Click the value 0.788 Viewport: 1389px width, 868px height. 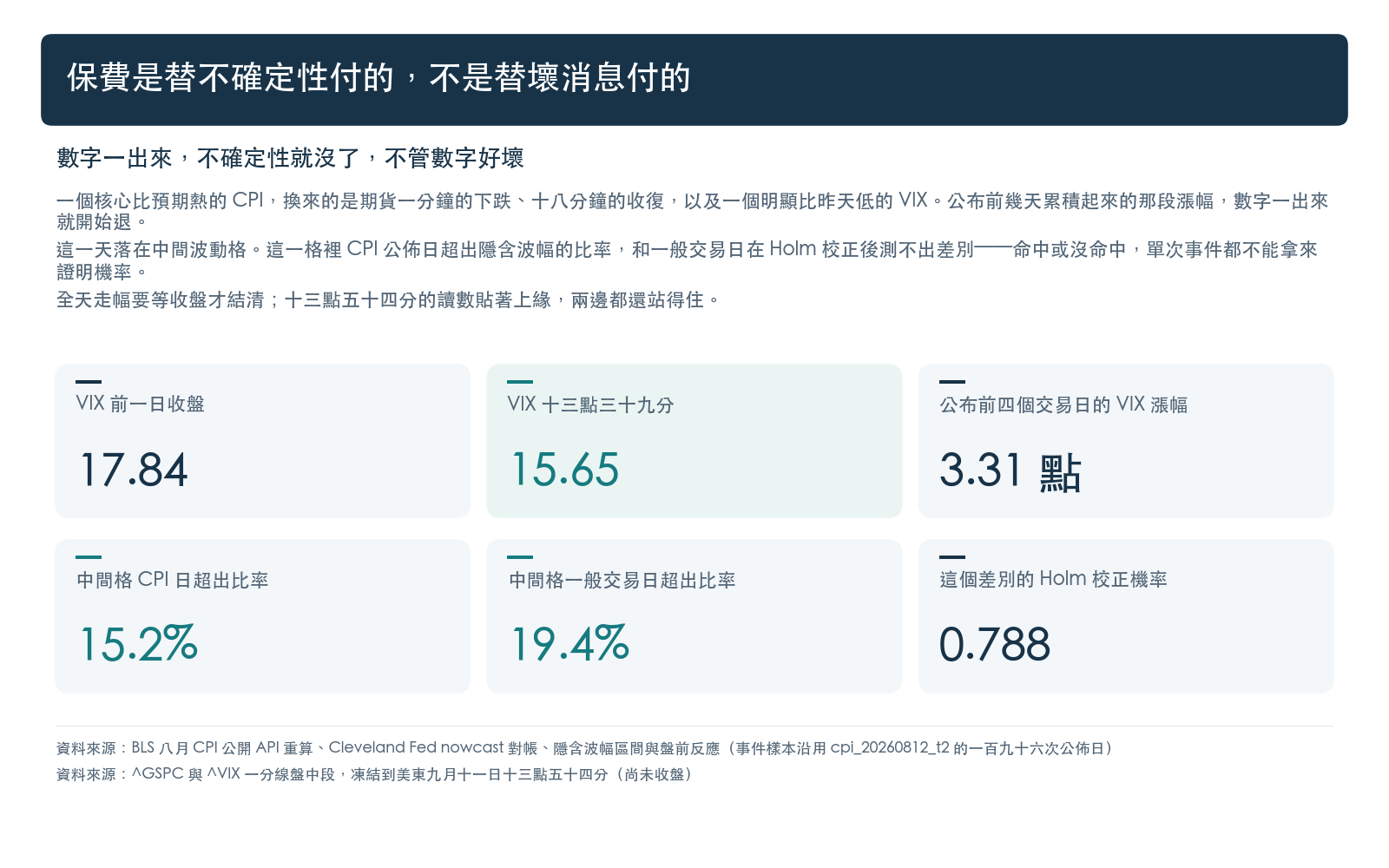(995, 645)
